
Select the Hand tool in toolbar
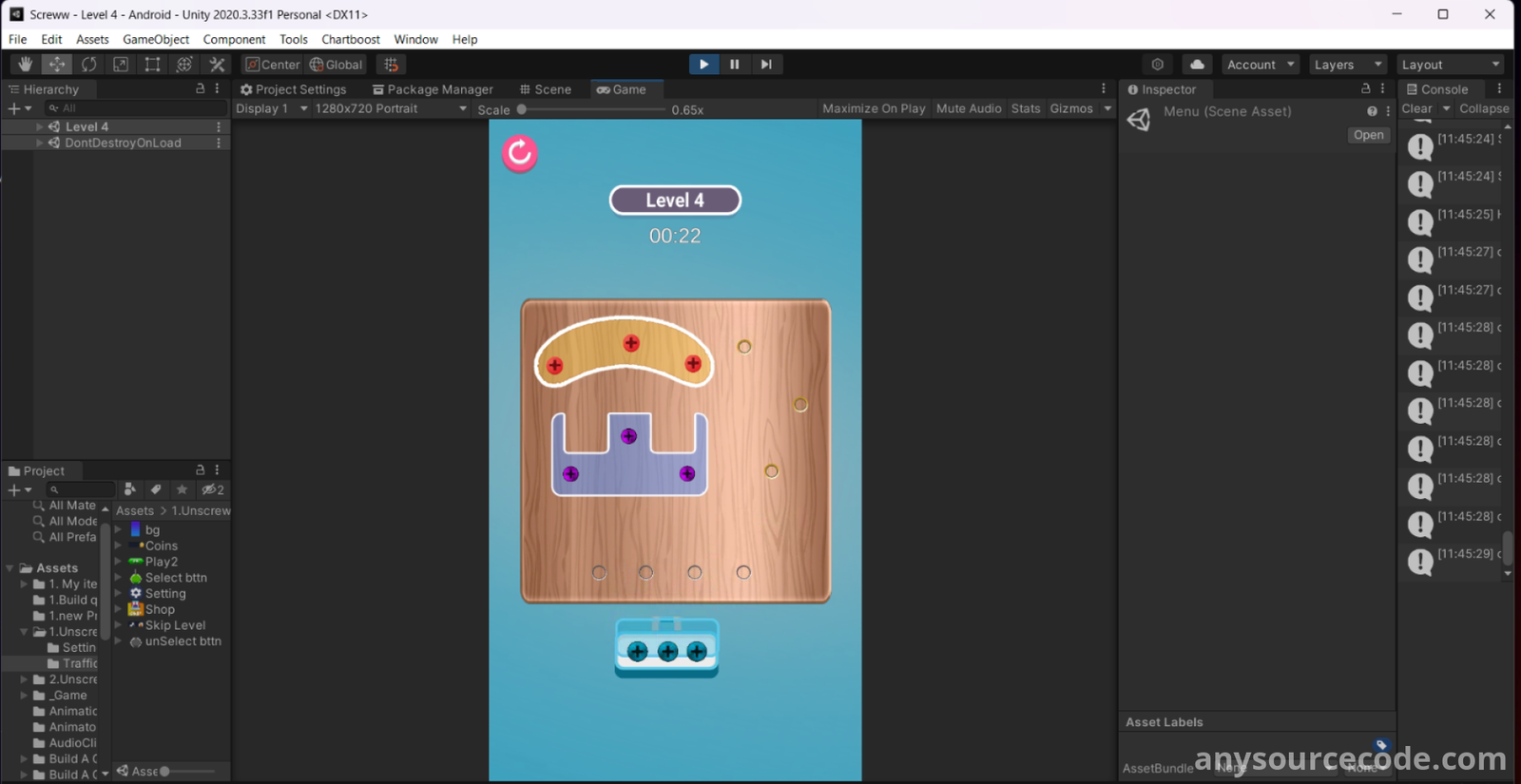(x=26, y=65)
